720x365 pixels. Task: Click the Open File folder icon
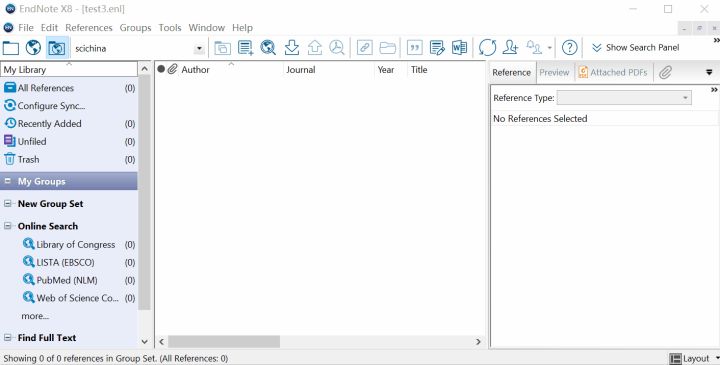(388, 48)
